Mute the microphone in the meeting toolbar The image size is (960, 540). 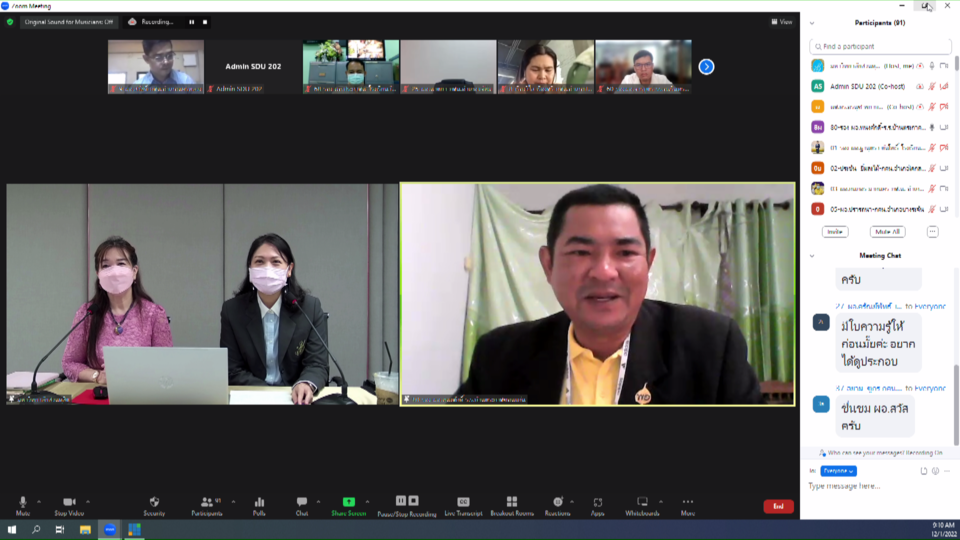click(x=23, y=506)
